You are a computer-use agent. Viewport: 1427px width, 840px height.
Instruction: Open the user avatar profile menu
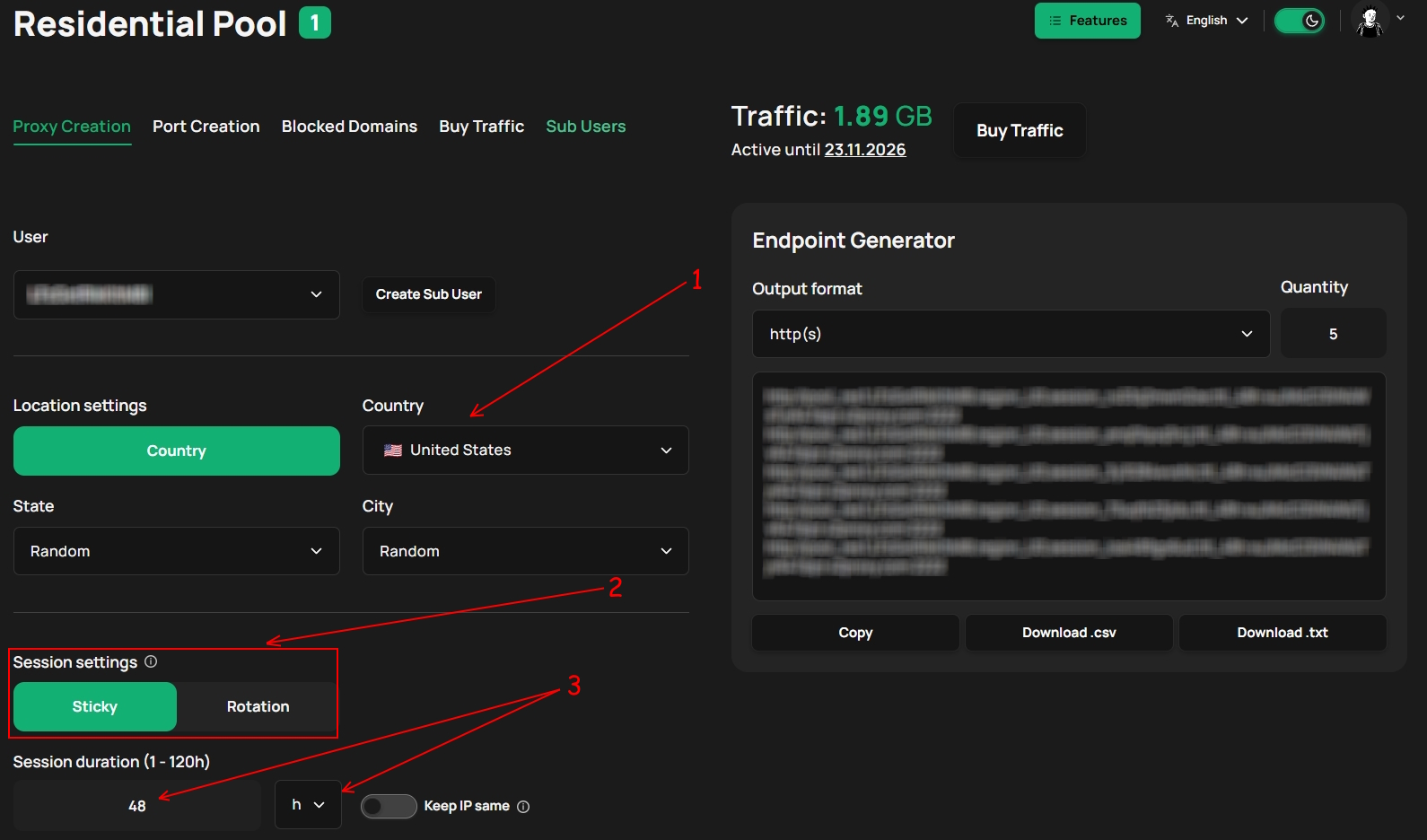pos(1370,20)
